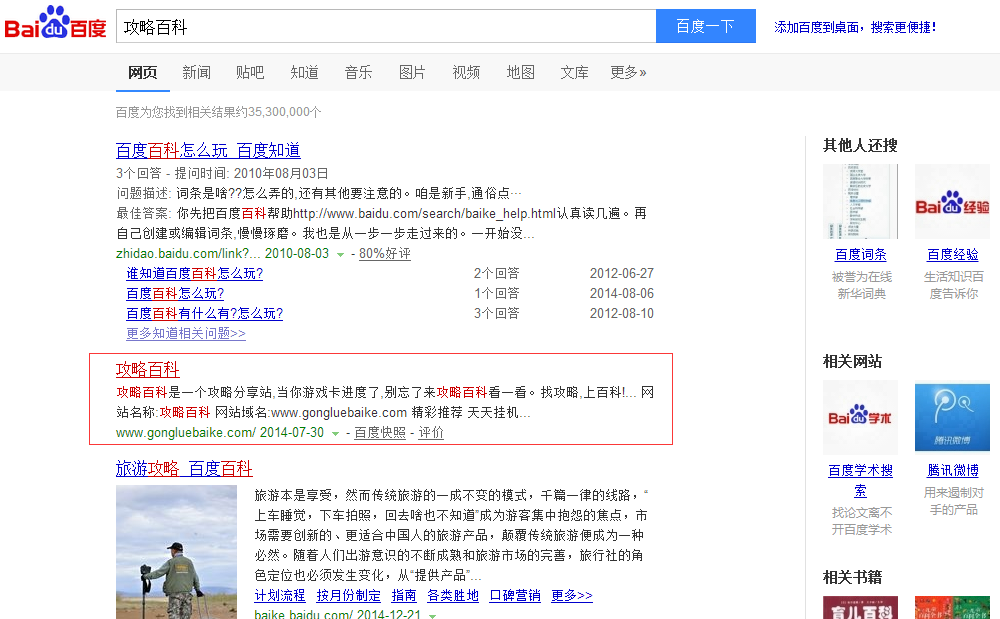Viewport: 1000px width, 619px height.
Task: Open the 口碑营销 sub-link
Action: point(515,595)
